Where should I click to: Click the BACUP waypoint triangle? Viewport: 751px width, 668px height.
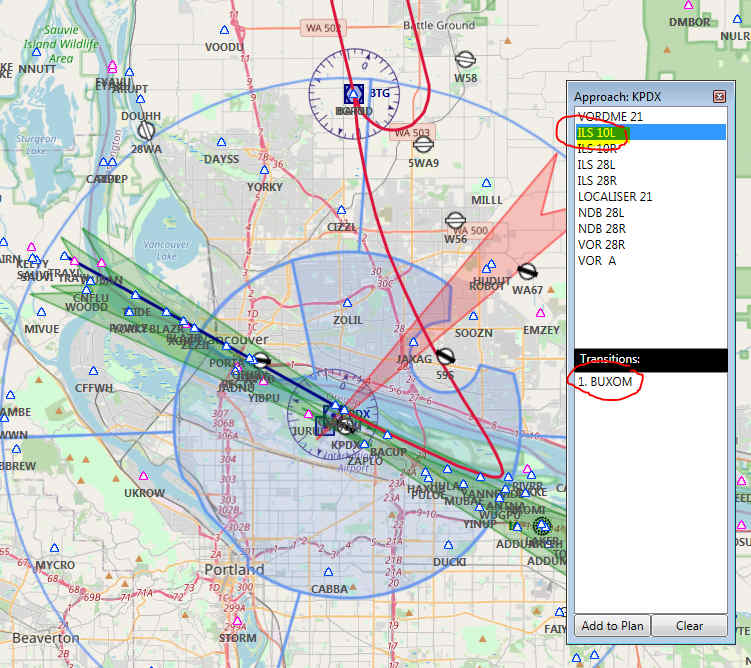coord(387,435)
